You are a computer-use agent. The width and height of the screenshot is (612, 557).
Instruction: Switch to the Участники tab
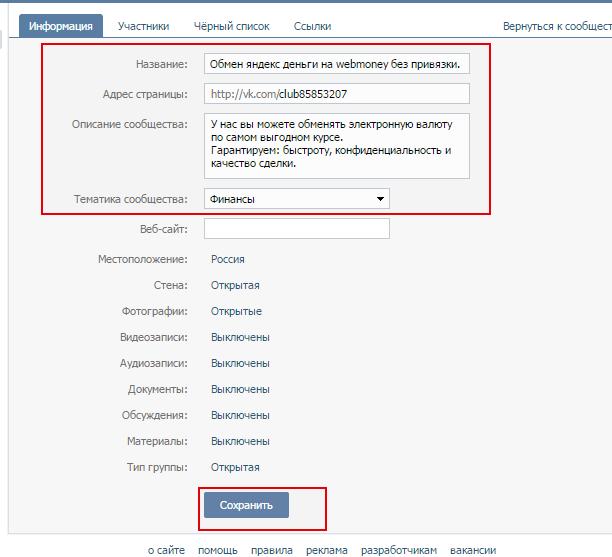[x=144, y=26]
